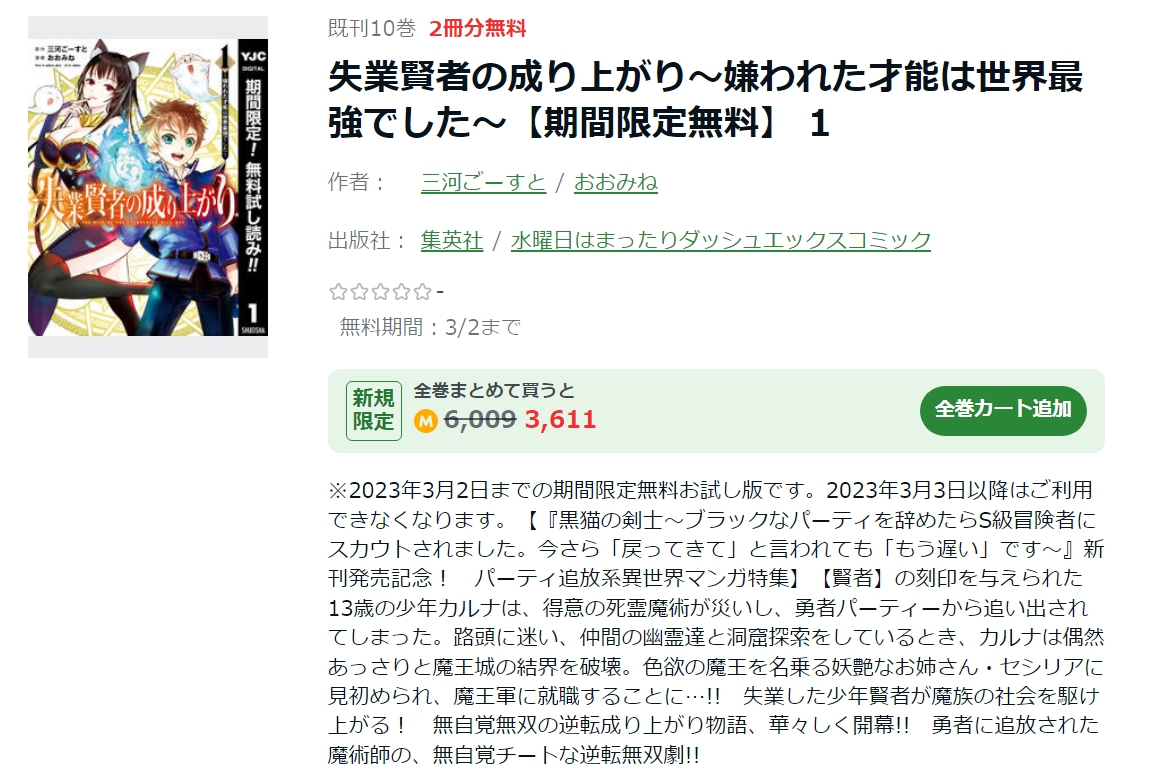
Task: Click the 既刊10巻 volume count text
Action: [371, 29]
